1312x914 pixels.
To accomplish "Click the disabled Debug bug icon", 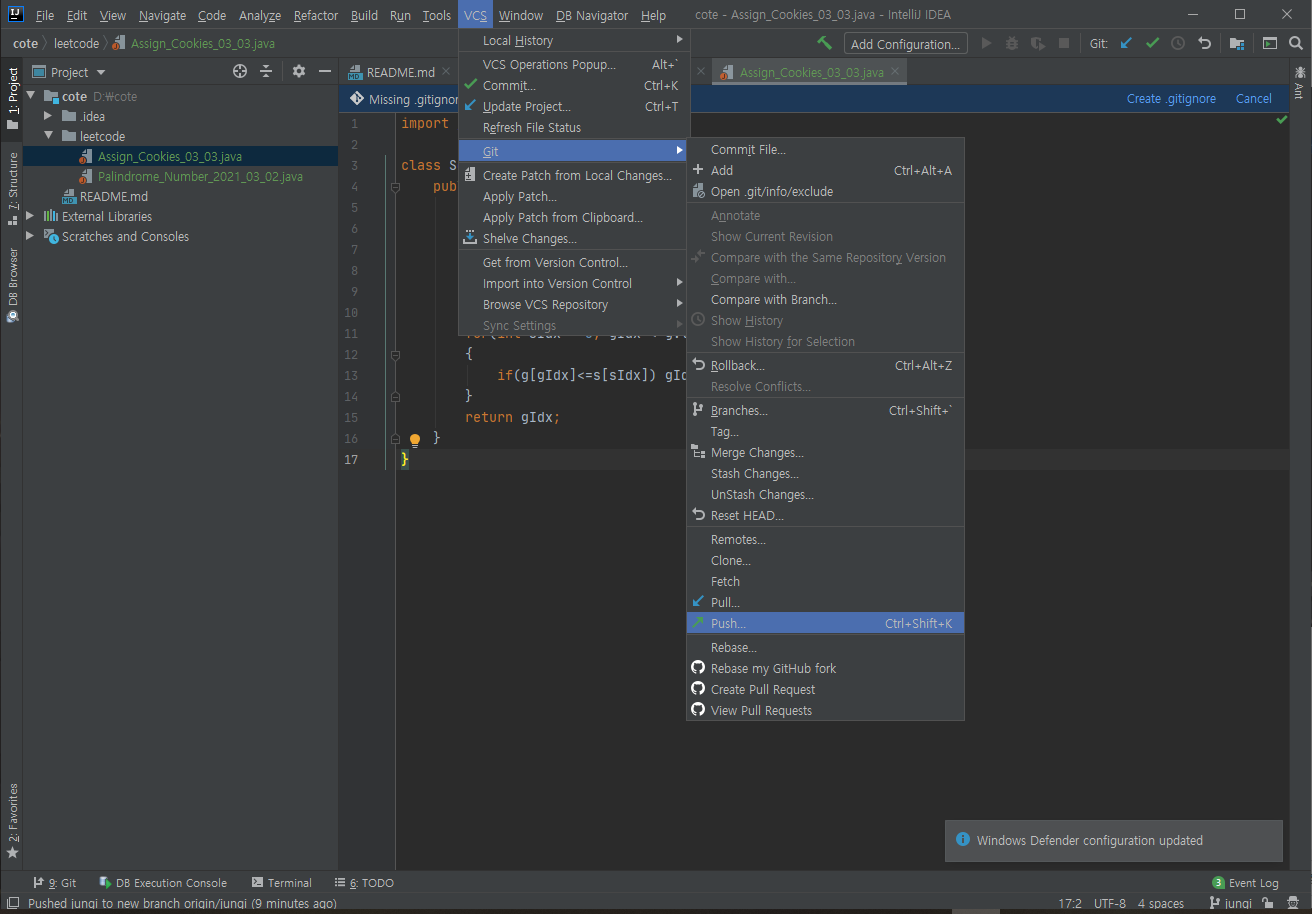I will coord(1012,43).
